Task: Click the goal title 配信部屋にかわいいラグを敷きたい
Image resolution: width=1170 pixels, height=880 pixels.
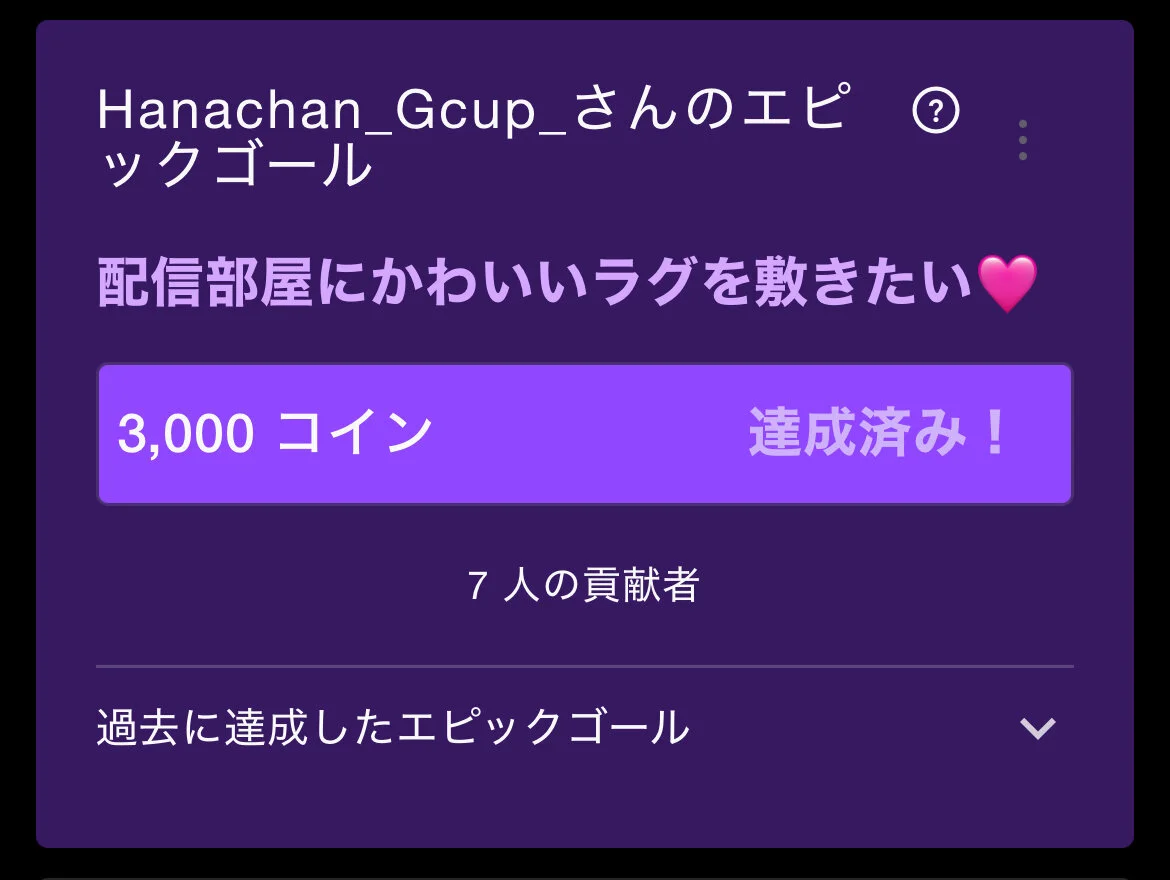Action: pyautogui.click(x=534, y=282)
